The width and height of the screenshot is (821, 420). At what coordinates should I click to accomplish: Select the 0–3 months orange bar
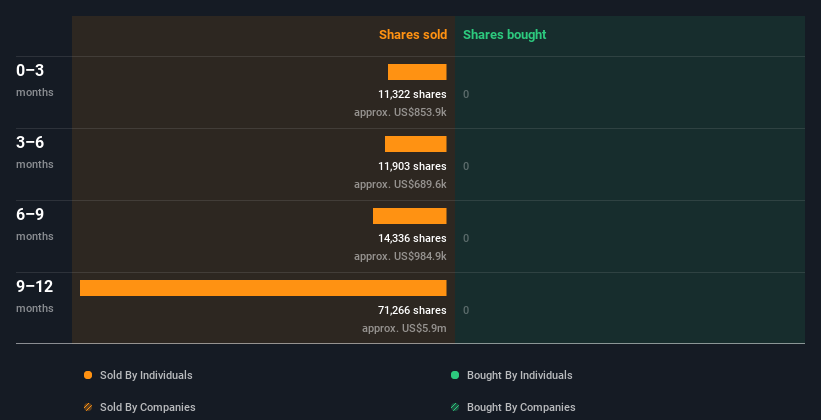click(x=417, y=72)
